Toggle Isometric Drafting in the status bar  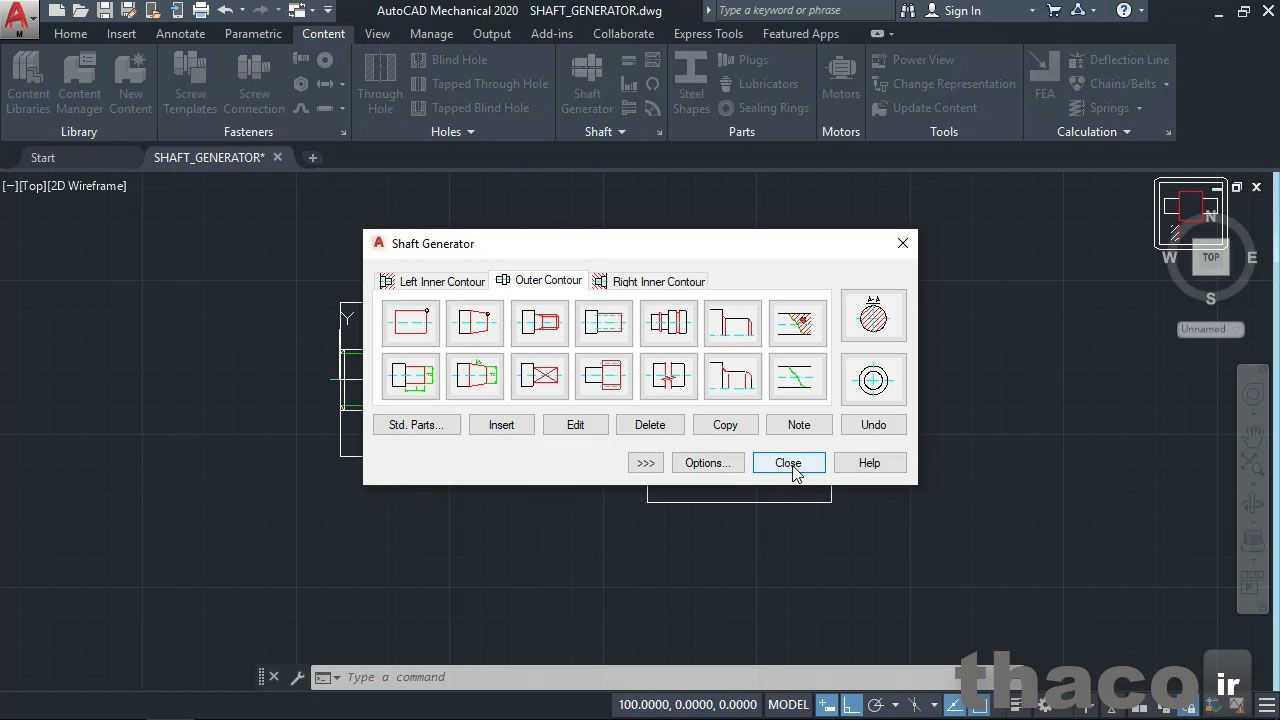(x=914, y=704)
